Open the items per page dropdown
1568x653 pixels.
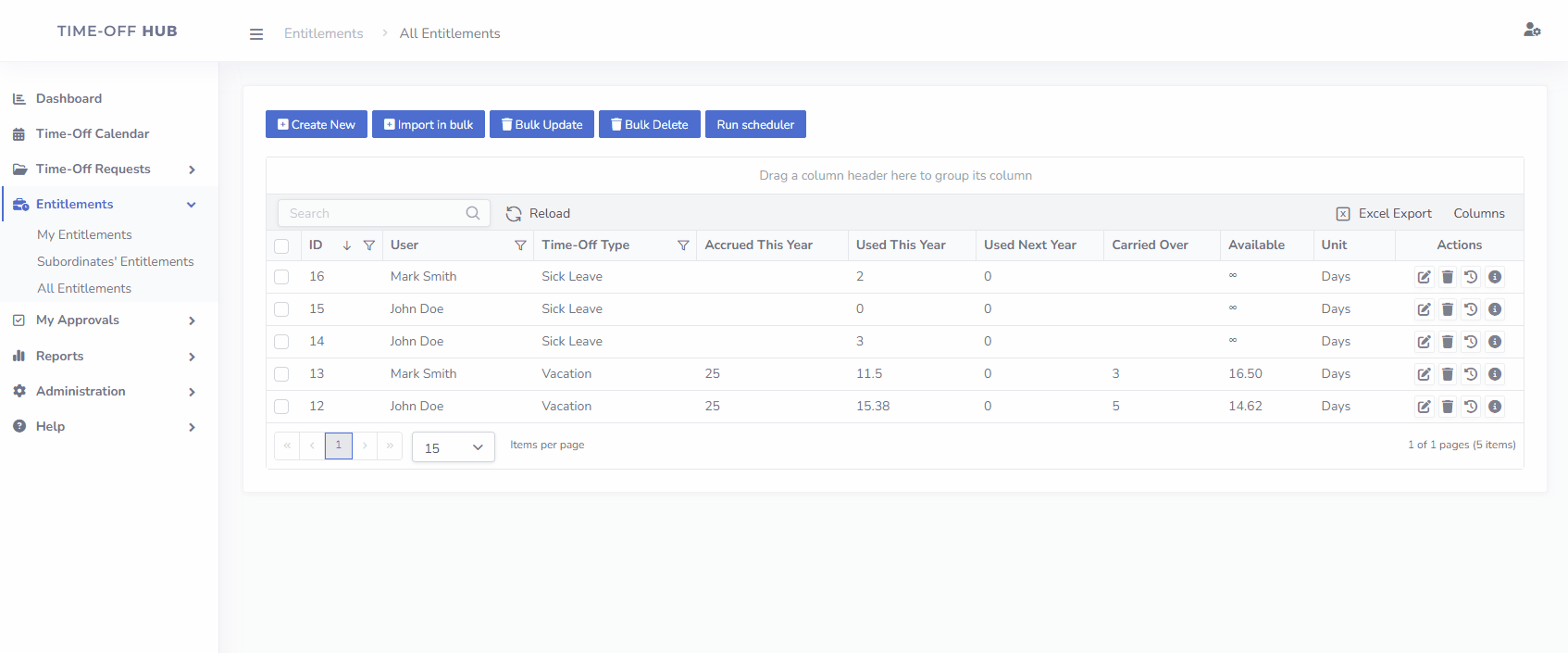pyautogui.click(x=453, y=447)
